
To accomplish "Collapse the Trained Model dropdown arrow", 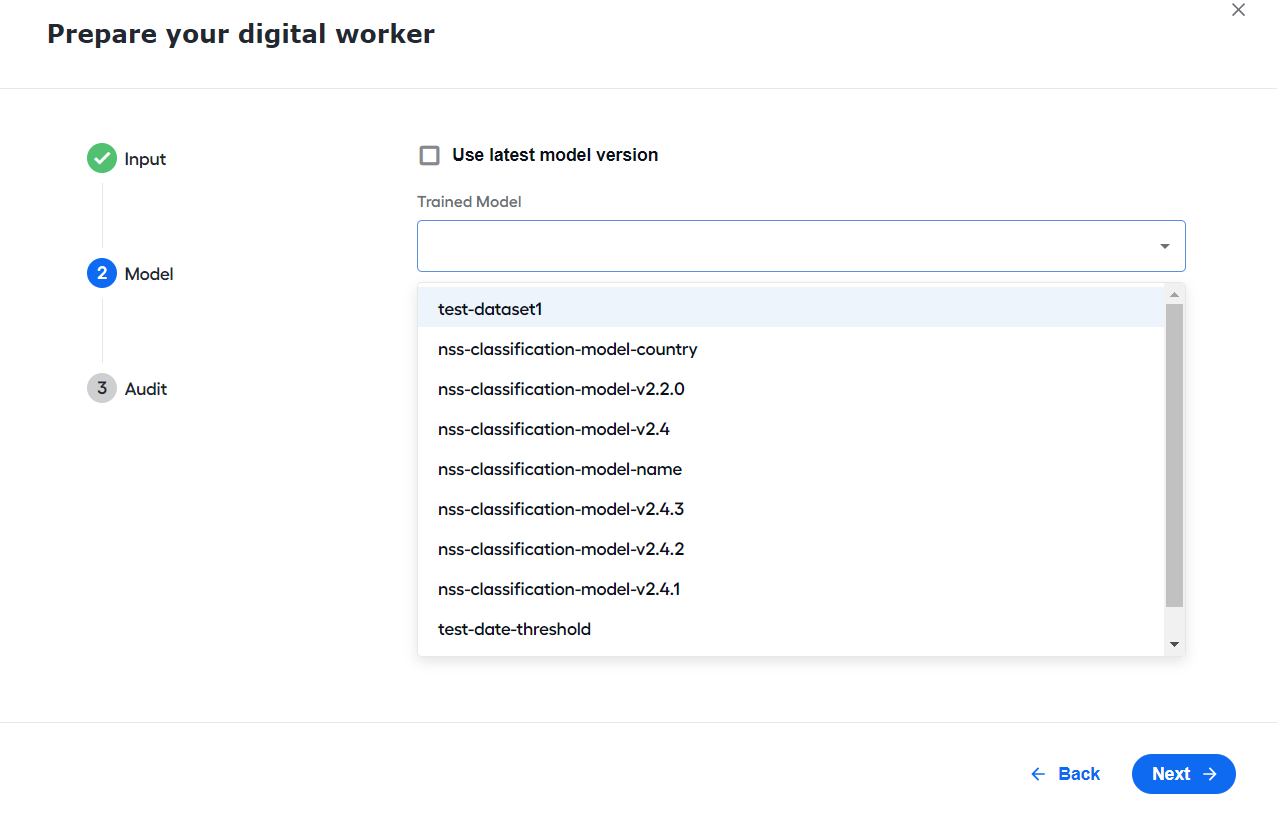I will pyautogui.click(x=1165, y=246).
